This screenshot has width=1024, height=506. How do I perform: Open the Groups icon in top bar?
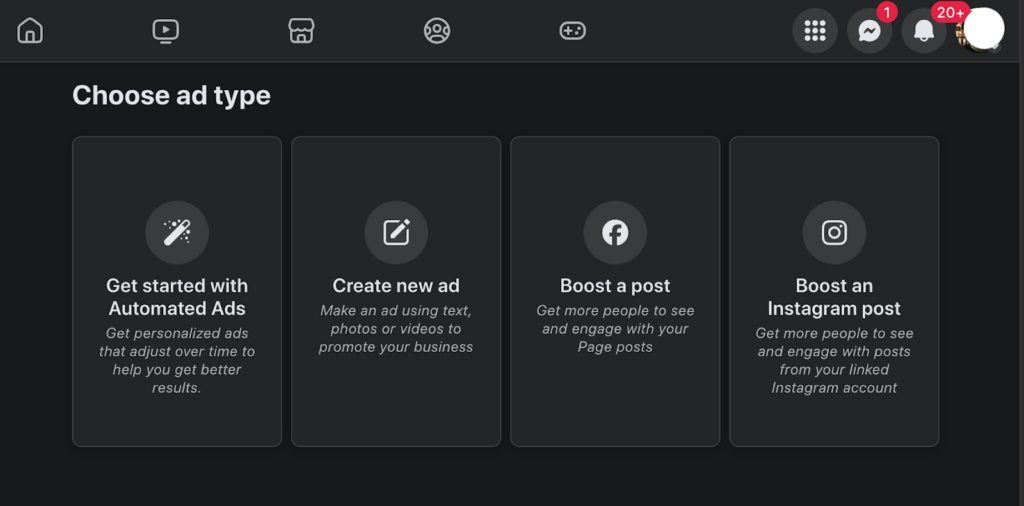tap(437, 31)
